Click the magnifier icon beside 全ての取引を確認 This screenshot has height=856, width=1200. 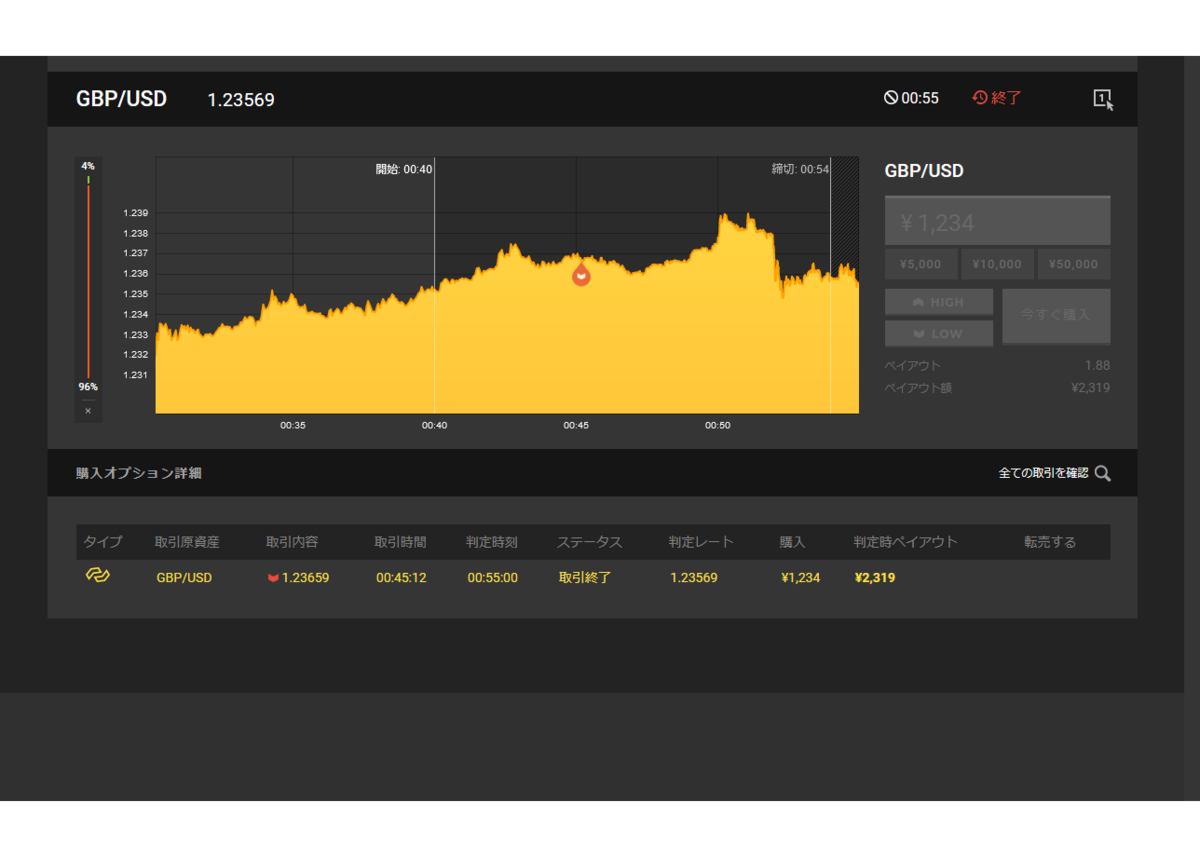(1102, 473)
